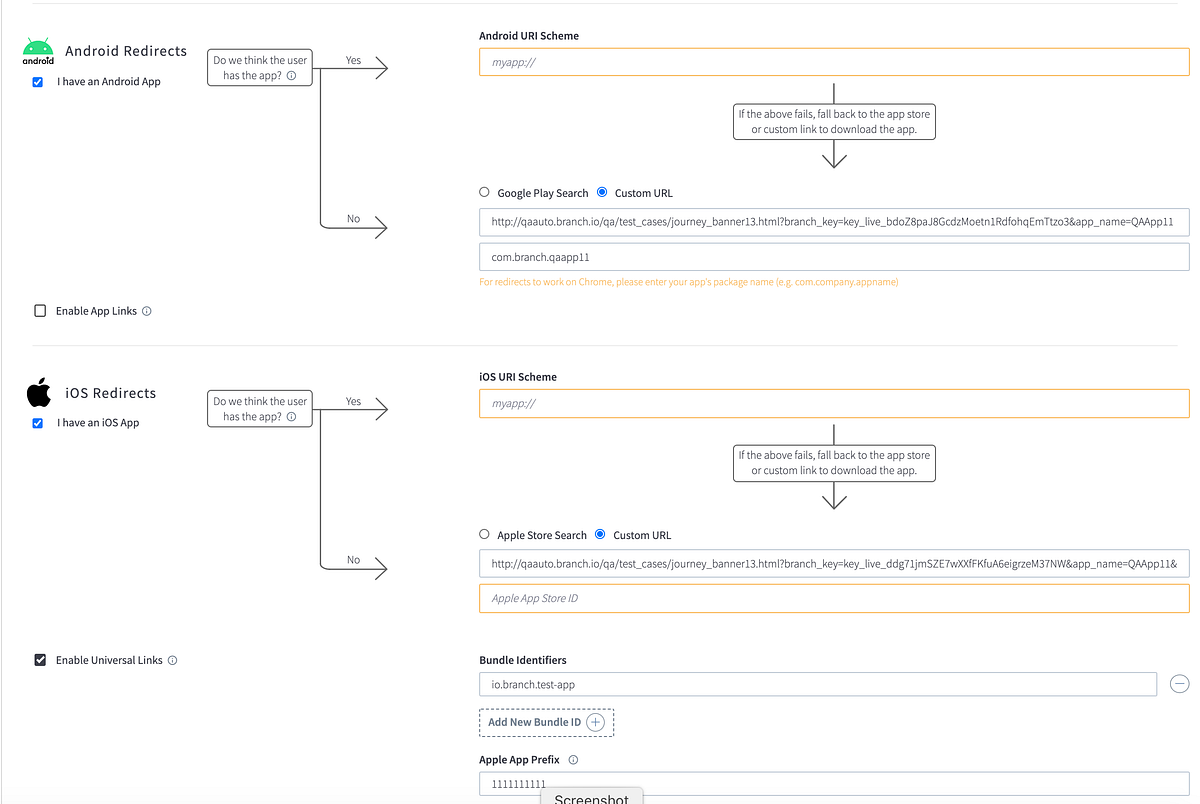This screenshot has height=804, width=1200.
Task: Disable Universal Links for iOS
Action: coord(40,659)
